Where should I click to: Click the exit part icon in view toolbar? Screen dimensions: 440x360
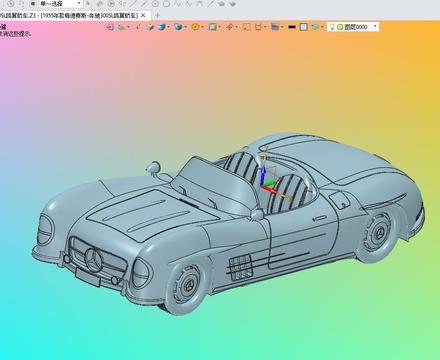[x=110, y=27]
